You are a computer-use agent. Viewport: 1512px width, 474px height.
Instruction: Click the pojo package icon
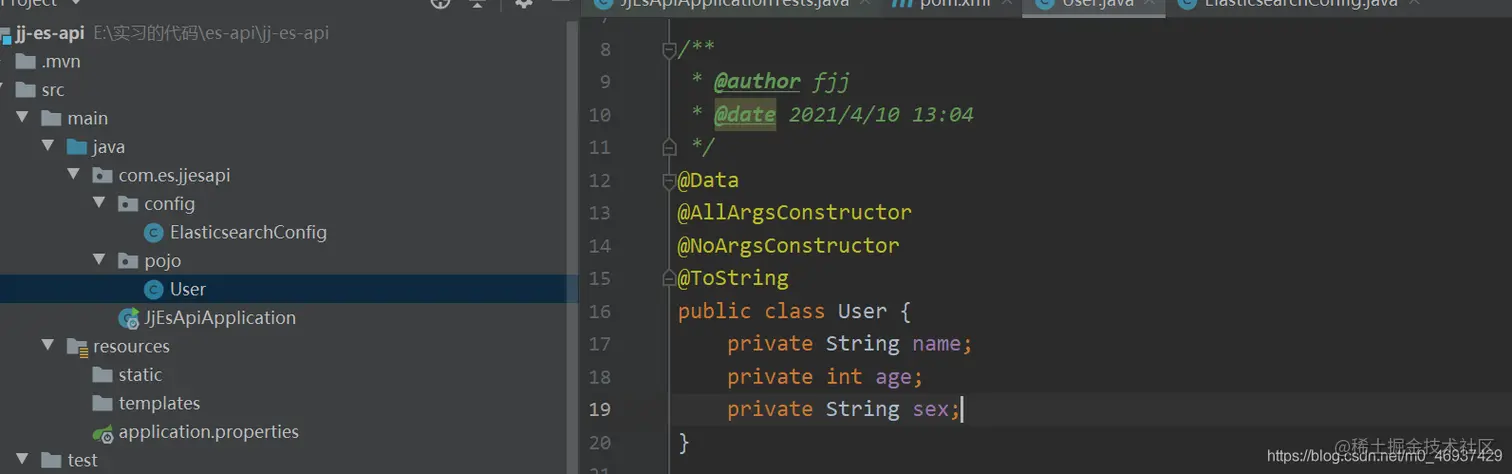(128, 261)
